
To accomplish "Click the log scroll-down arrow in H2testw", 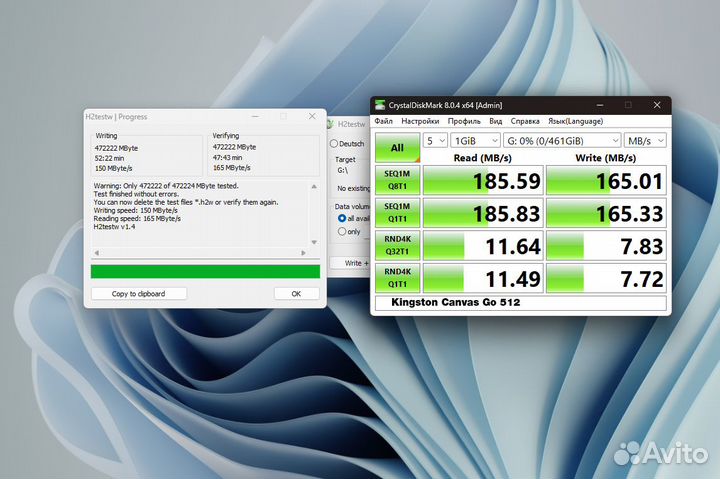I will (x=314, y=242).
